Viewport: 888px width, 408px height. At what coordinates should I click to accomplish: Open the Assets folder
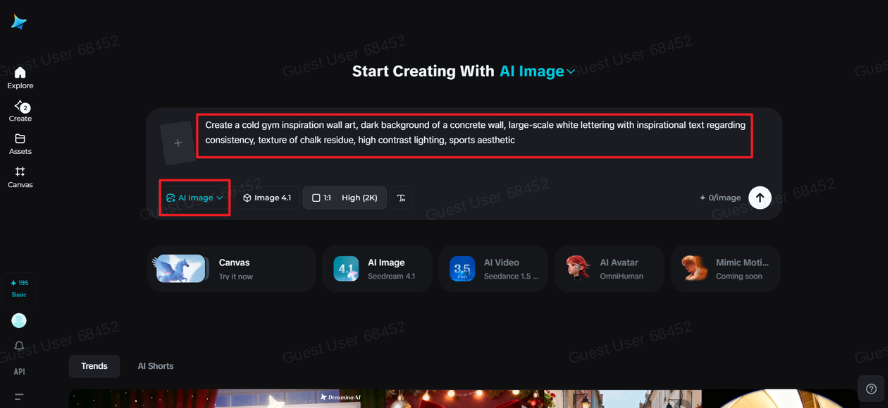20,144
